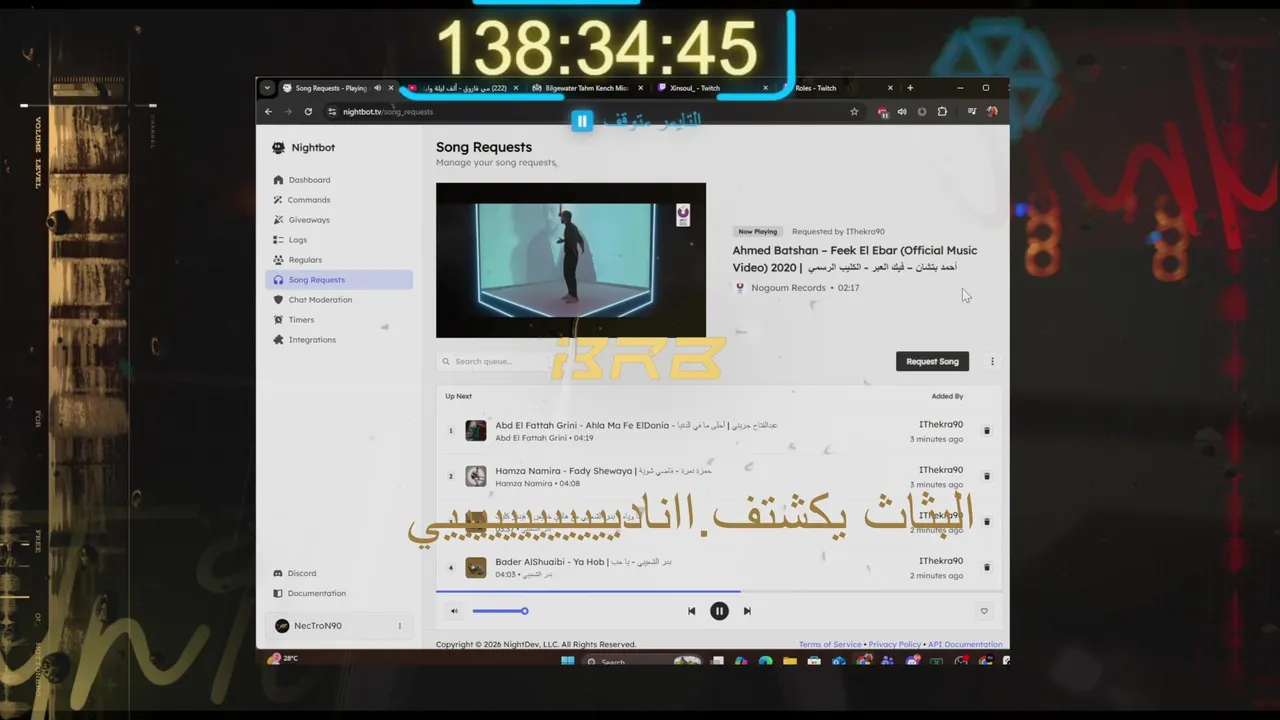Go back in browser history
The image size is (1280, 720).
click(x=268, y=112)
